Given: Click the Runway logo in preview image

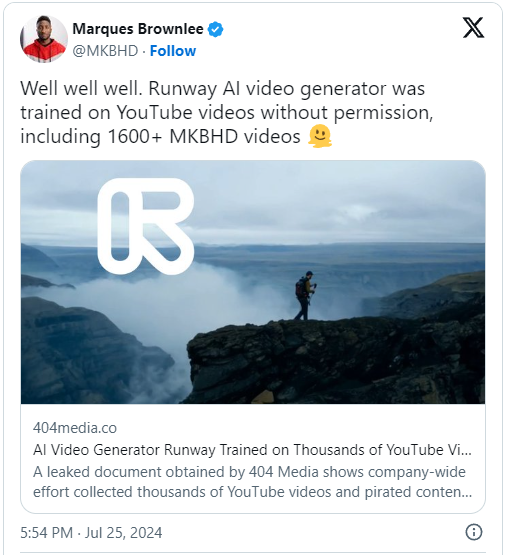Looking at the screenshot, I should [x=146, y=226].
